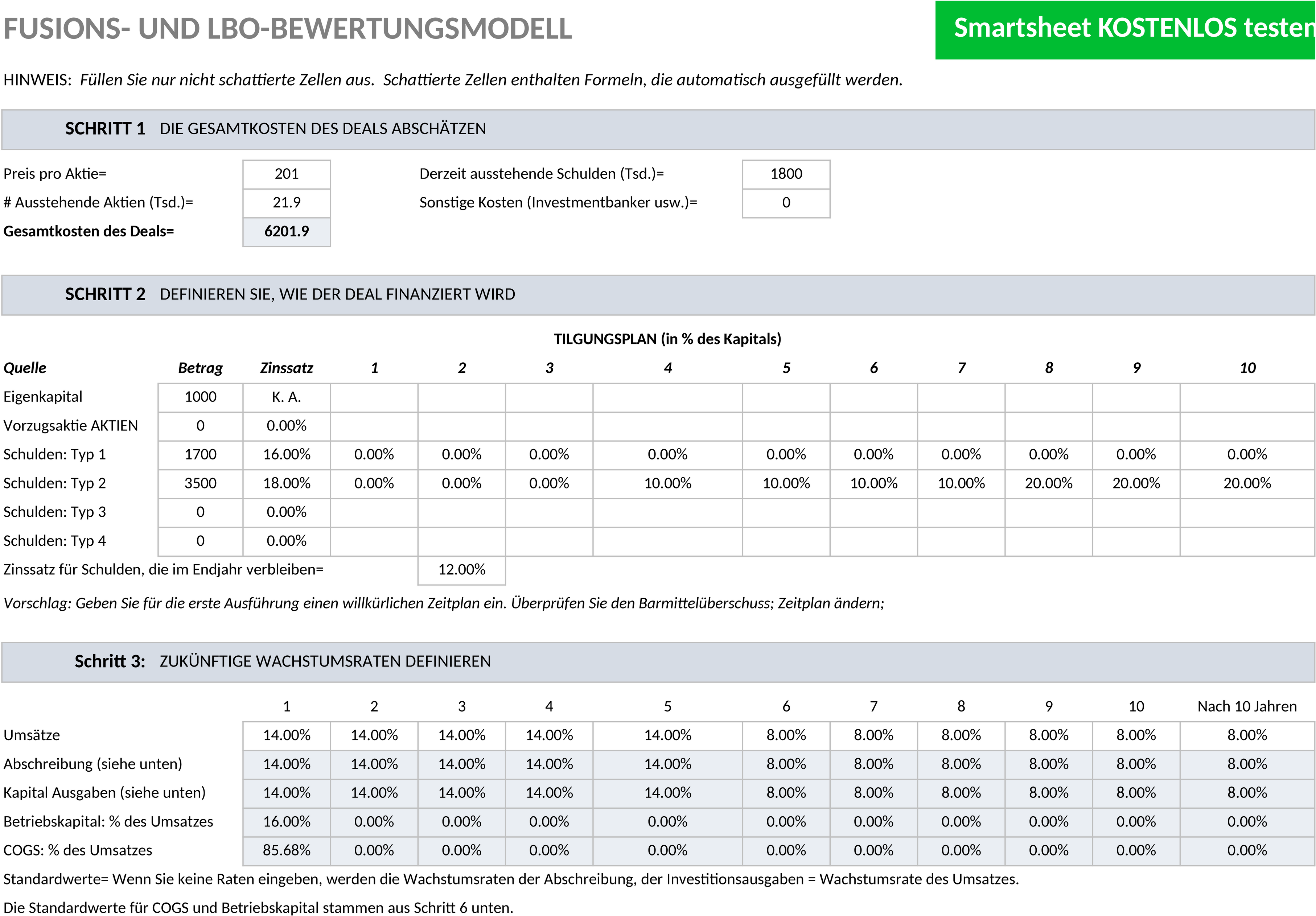Image resolution: width=1316 pixels, height=916 pixels.
Task: Select Schulden Typ 1 year 10 cell 0.00%
Action: pos(1247,455)
